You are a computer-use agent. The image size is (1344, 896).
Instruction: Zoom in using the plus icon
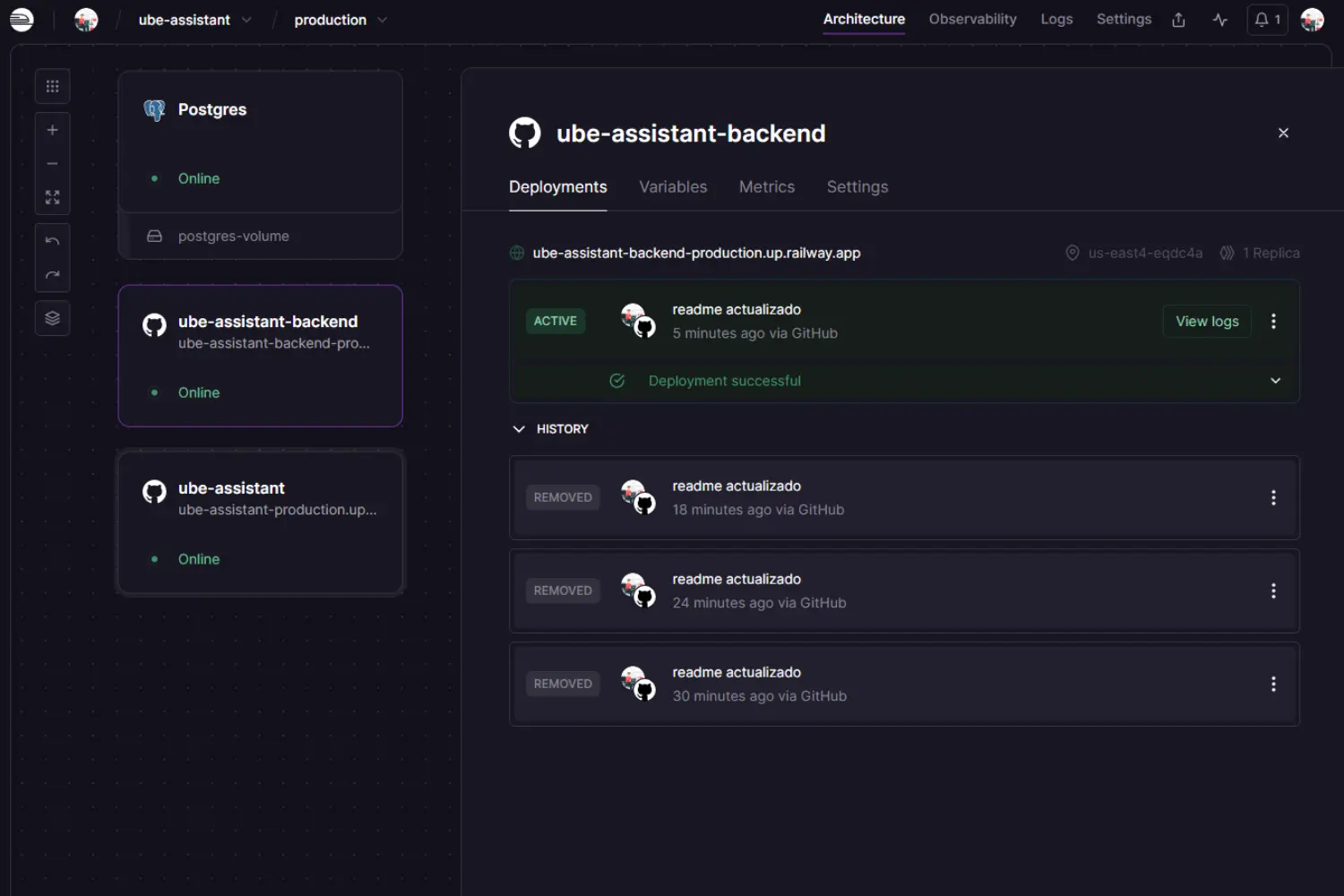coord(52,129)
